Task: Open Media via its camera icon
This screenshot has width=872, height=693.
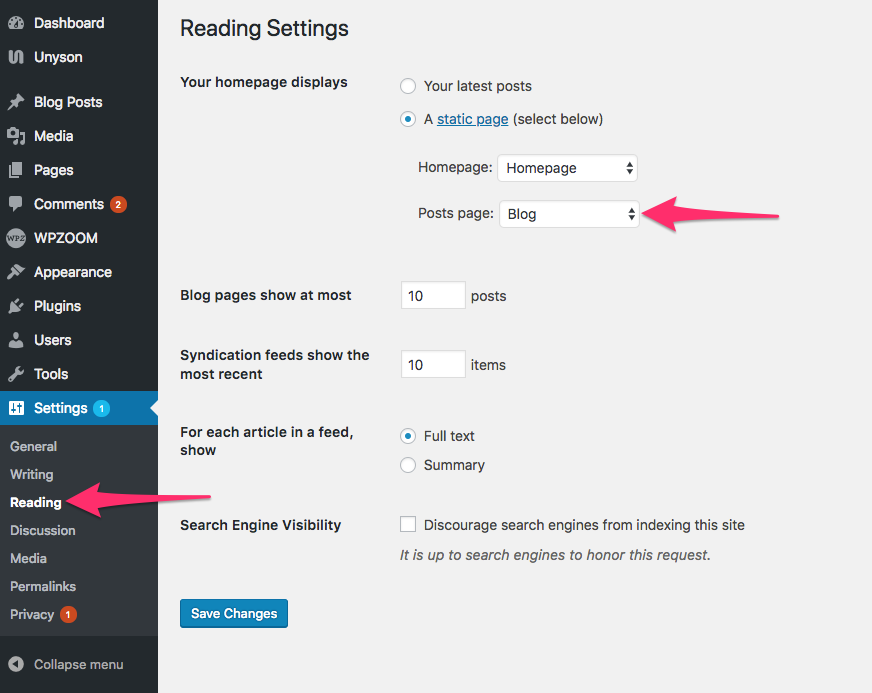Action: click(x=16, y=136)
